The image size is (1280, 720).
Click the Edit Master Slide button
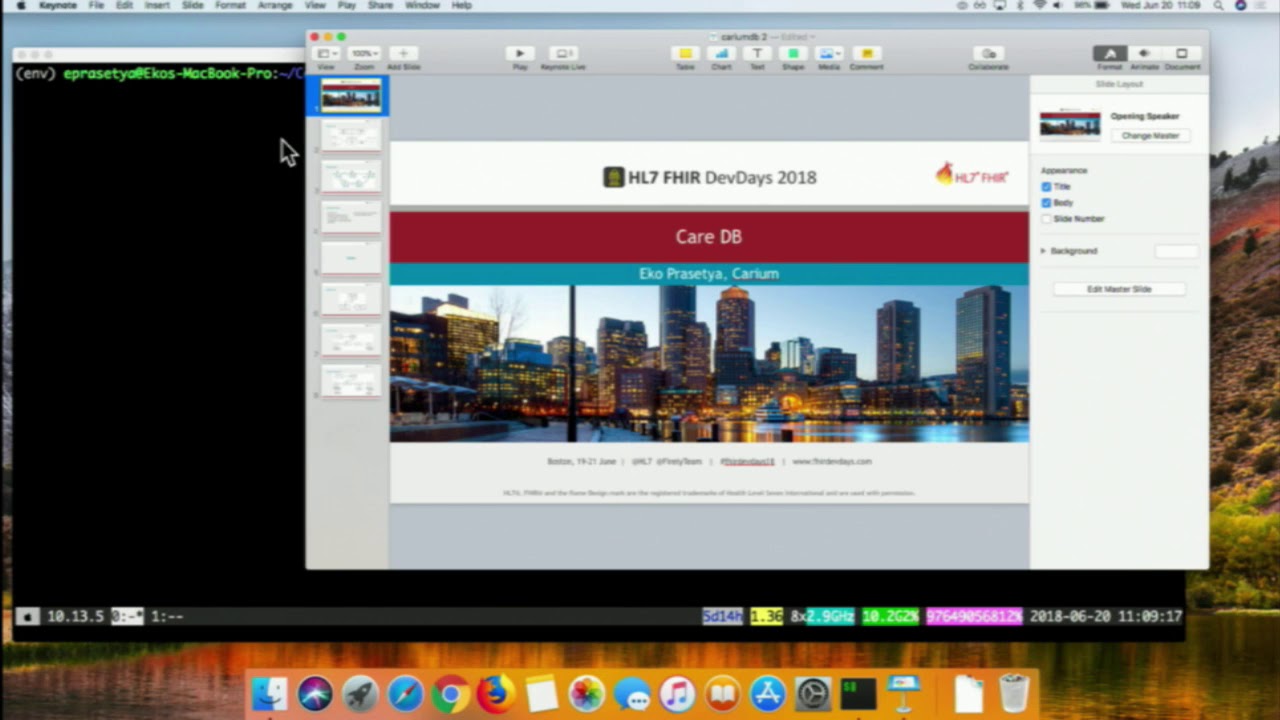coord(1119,289)
